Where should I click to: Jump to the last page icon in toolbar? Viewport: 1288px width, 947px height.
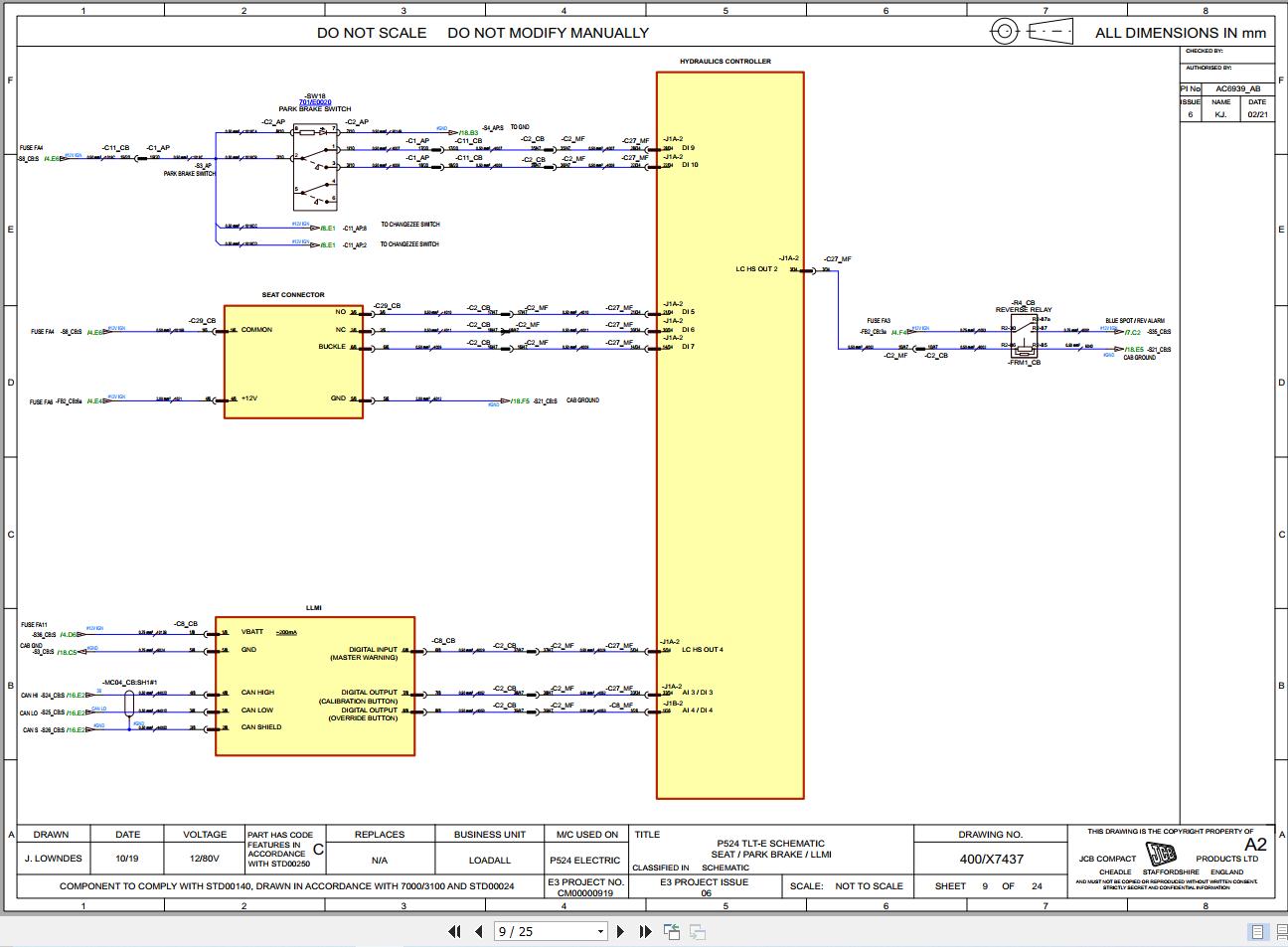click(646, 930)
